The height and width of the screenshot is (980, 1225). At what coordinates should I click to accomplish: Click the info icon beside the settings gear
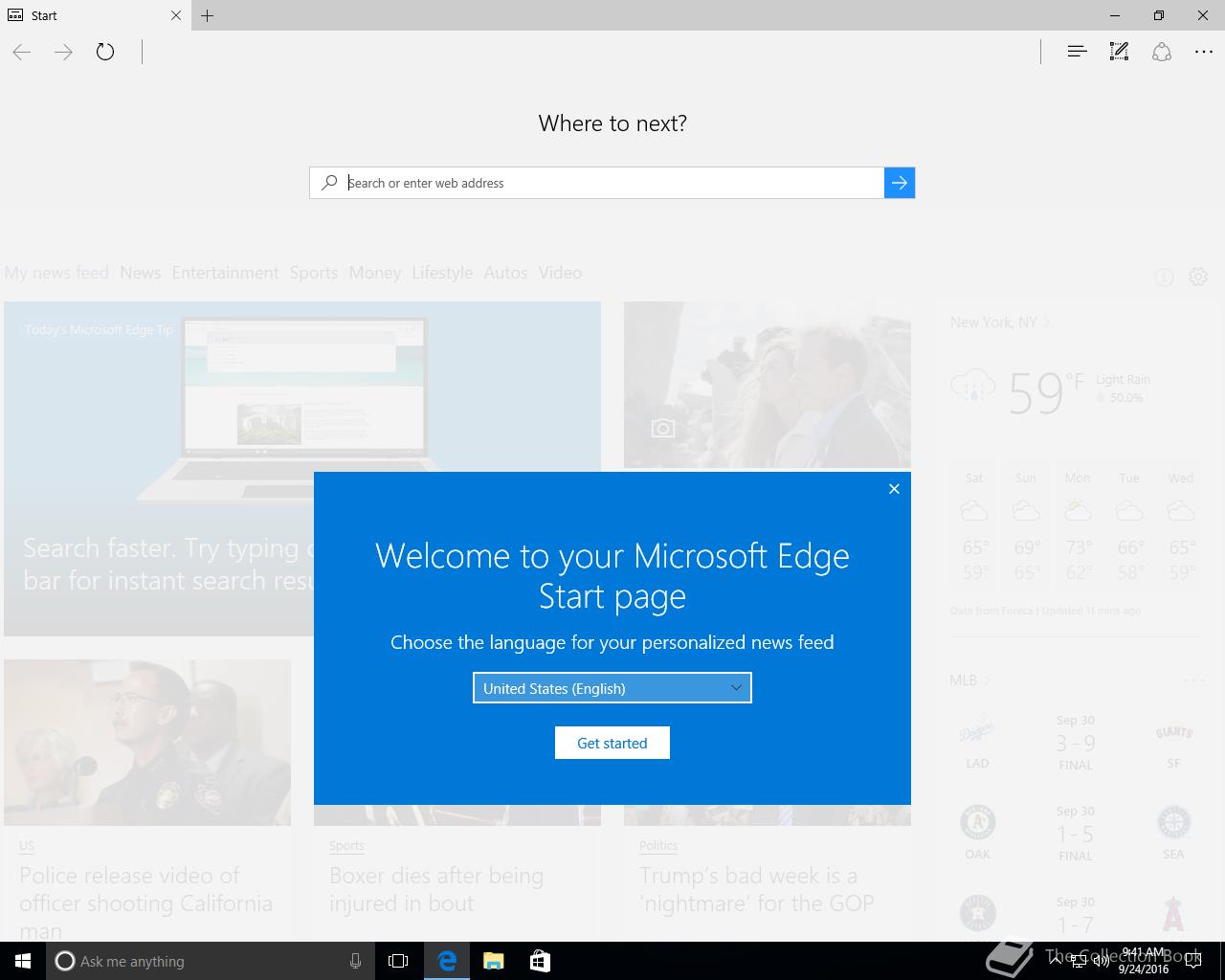(1164, 278)
